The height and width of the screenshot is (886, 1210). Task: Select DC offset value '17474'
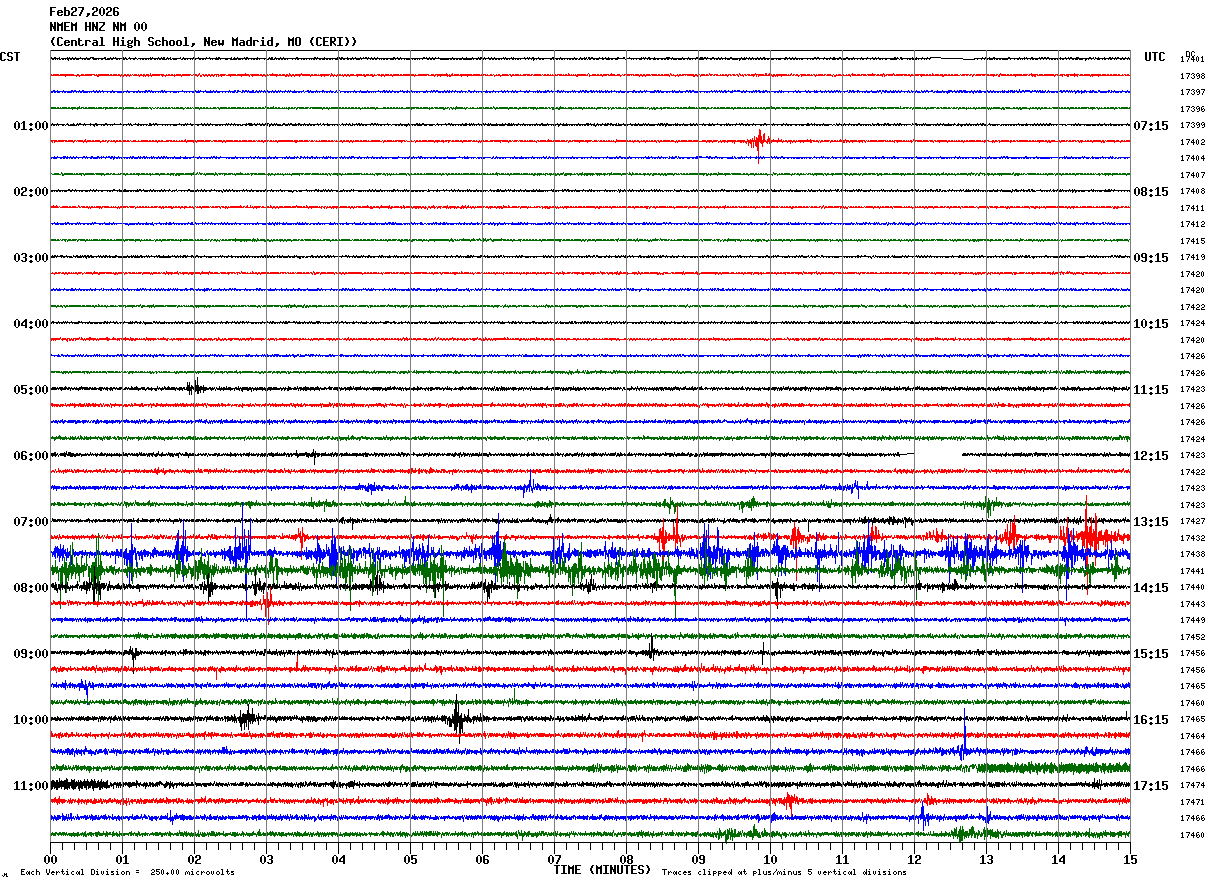(1192, 785)
